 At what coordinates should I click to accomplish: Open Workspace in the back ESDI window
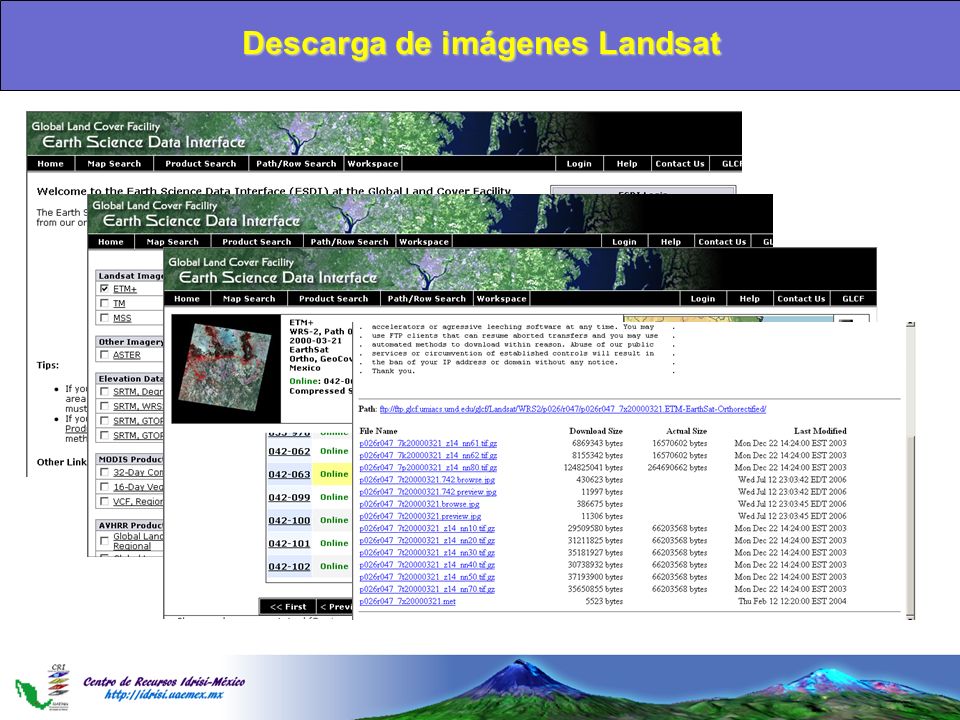373,163
